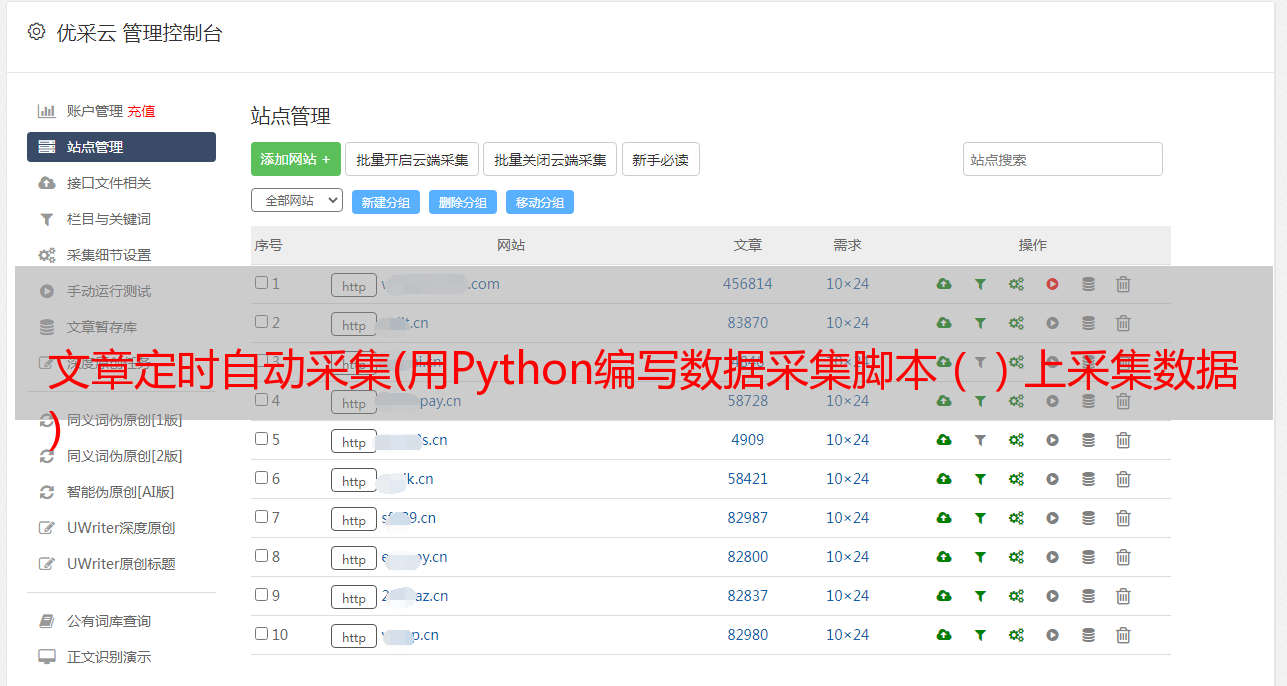Tick the checkbox for site row 2

[261, 322]
